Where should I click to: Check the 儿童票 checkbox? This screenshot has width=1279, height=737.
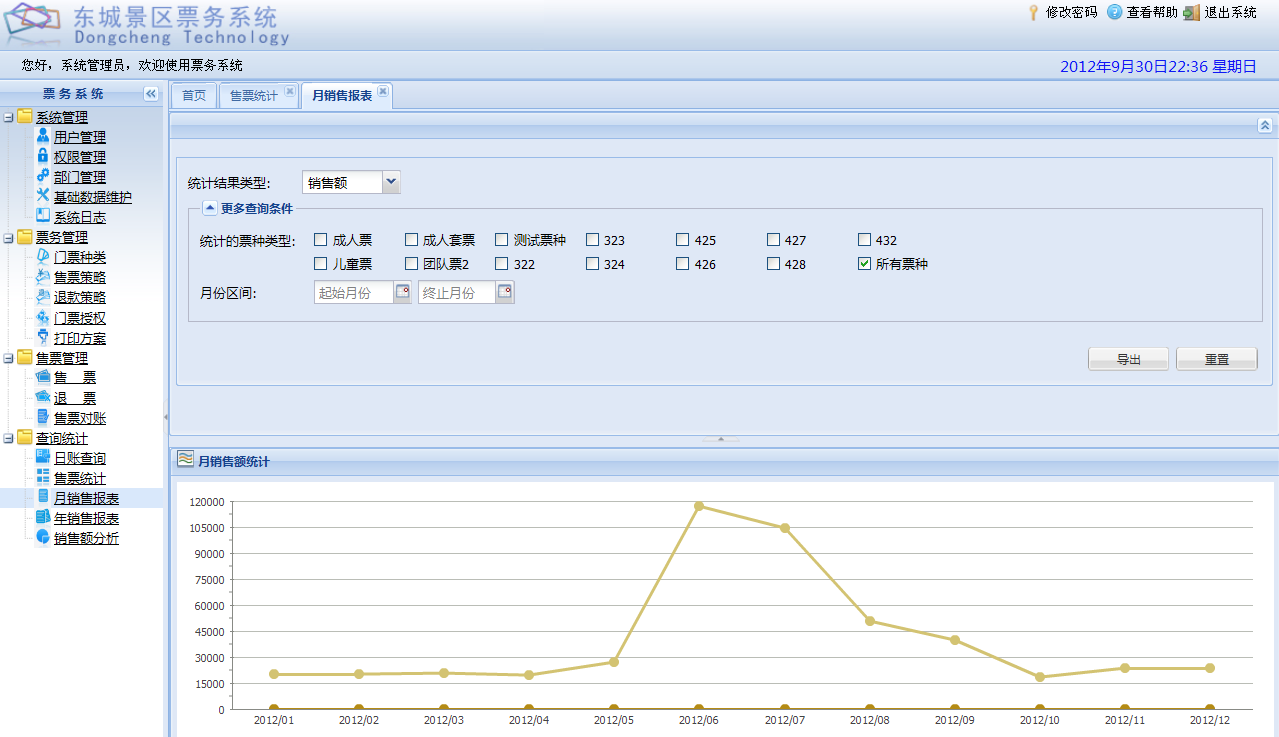tap(321, 264)
